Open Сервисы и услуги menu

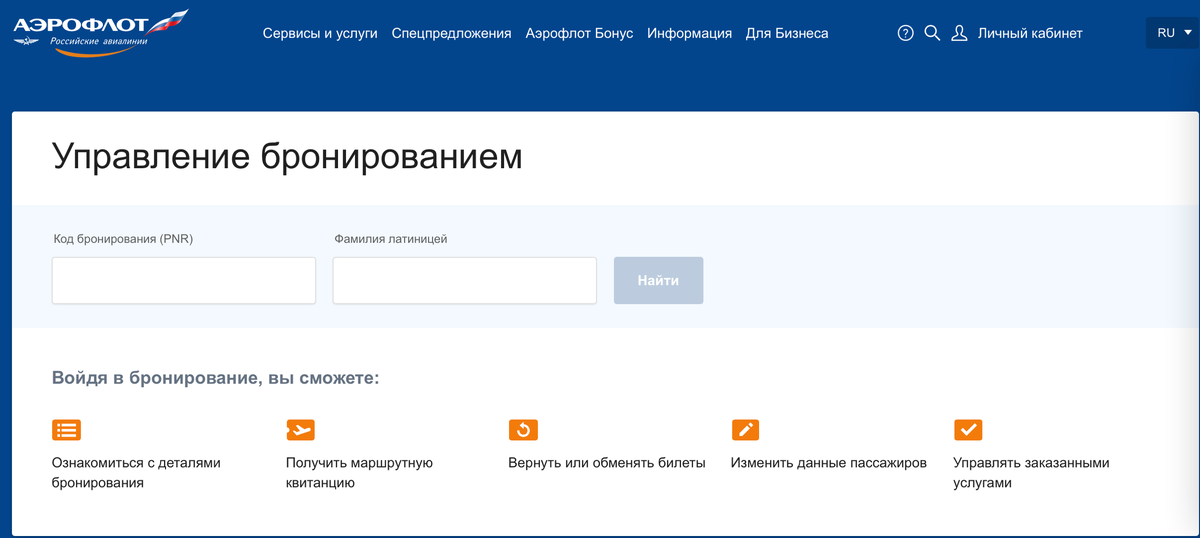tap(320, 33)
